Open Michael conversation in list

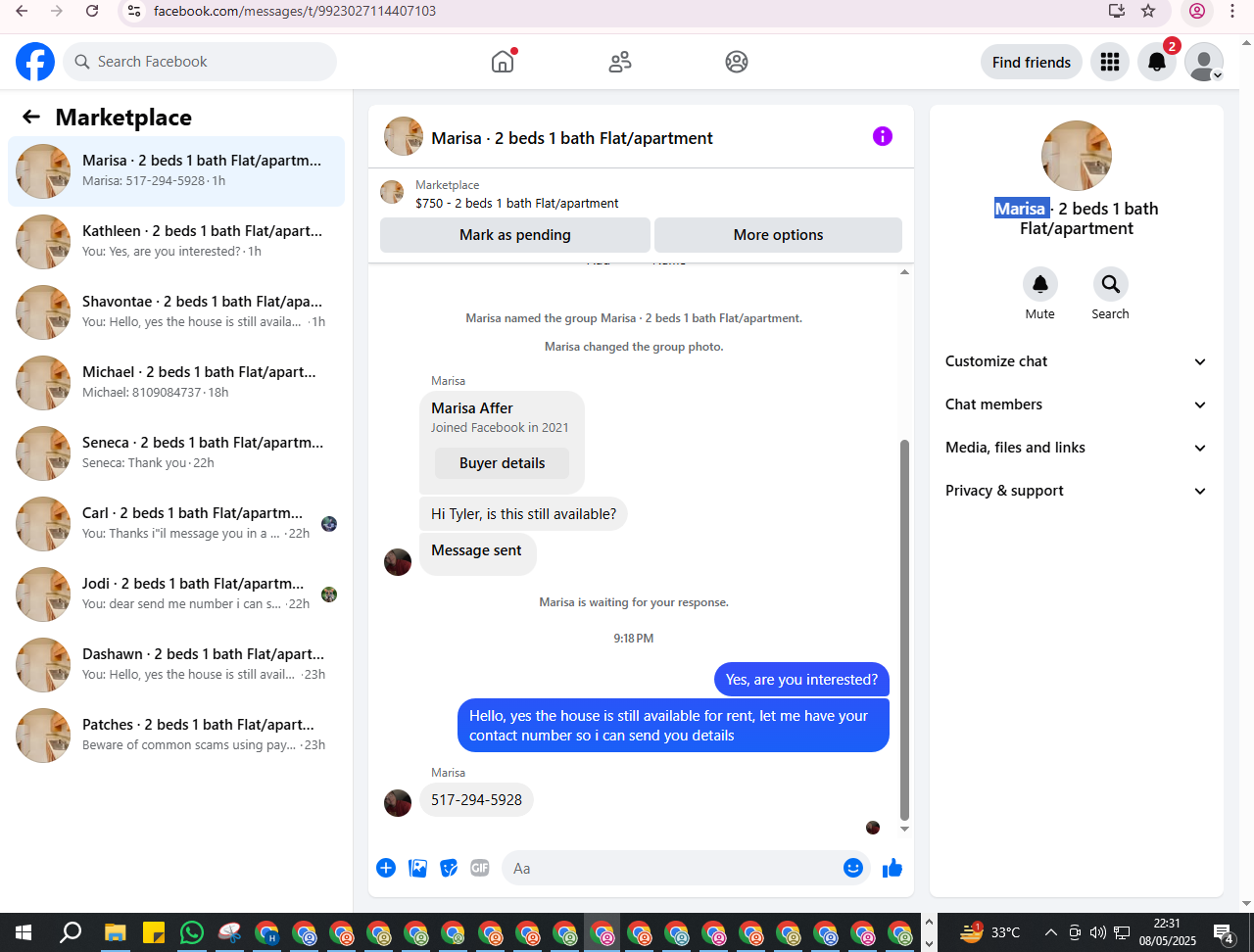coord(176,383)
